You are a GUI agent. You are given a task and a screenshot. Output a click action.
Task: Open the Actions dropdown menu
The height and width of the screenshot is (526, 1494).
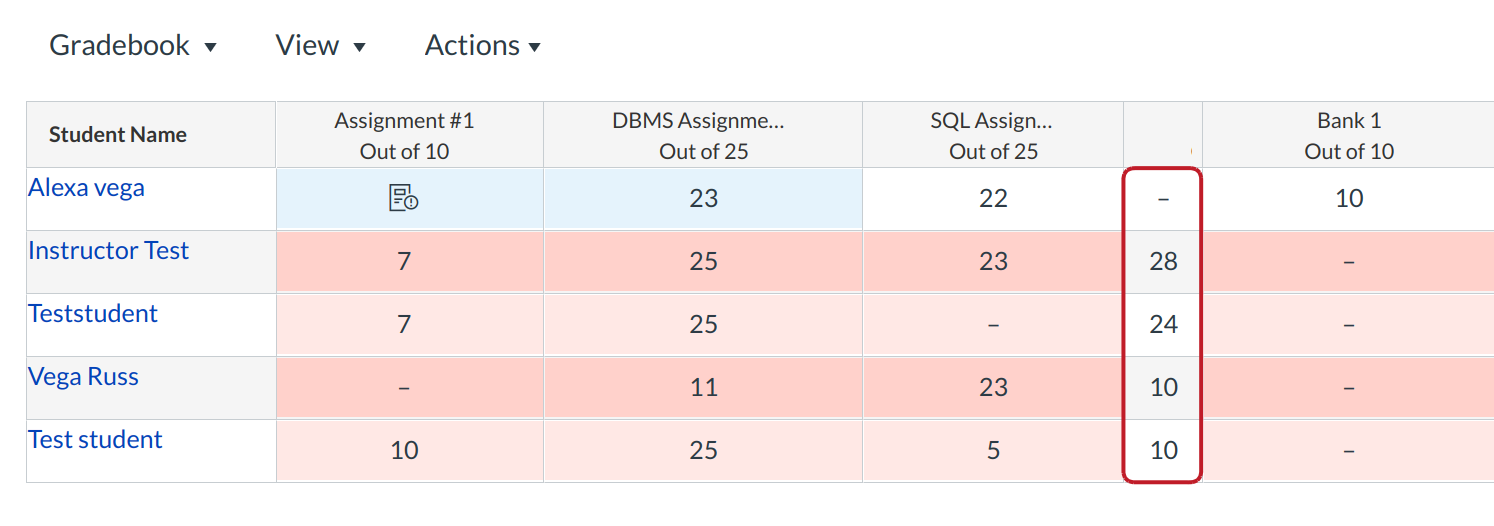482,46
